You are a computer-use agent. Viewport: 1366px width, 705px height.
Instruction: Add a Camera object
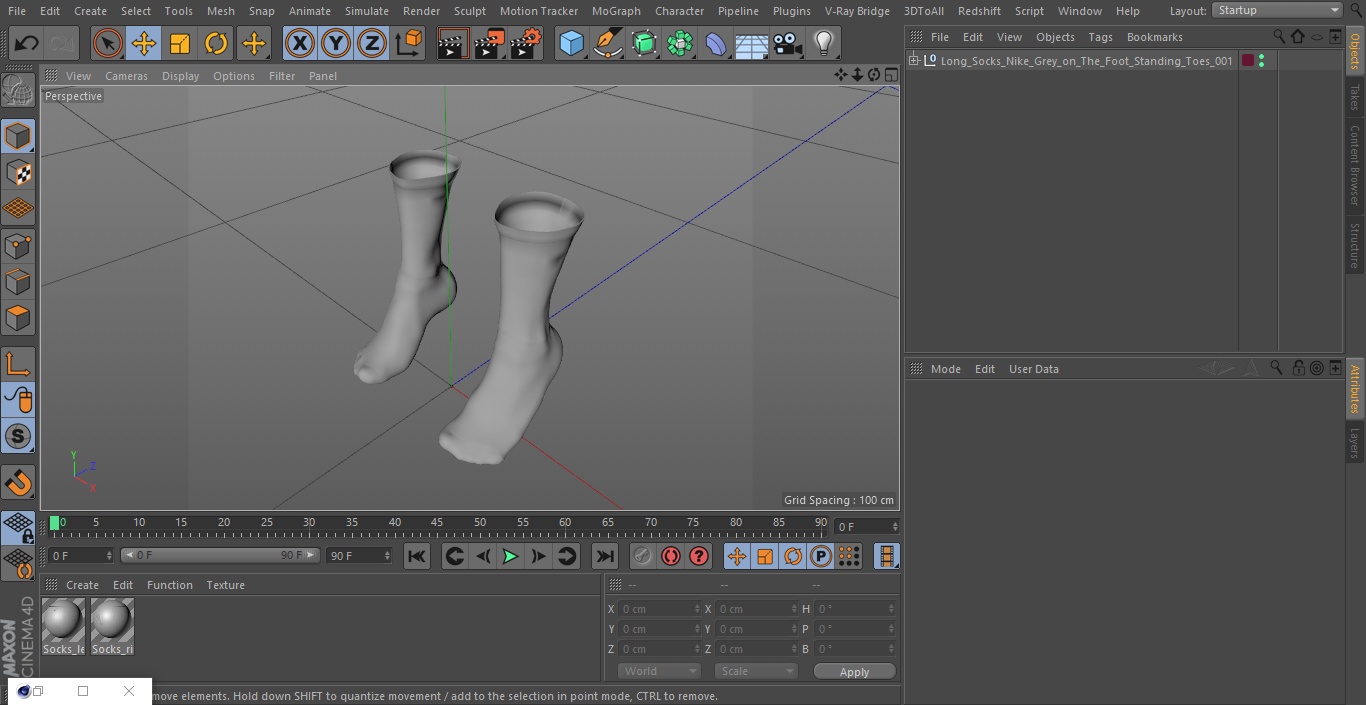click(x=787, y=43)
